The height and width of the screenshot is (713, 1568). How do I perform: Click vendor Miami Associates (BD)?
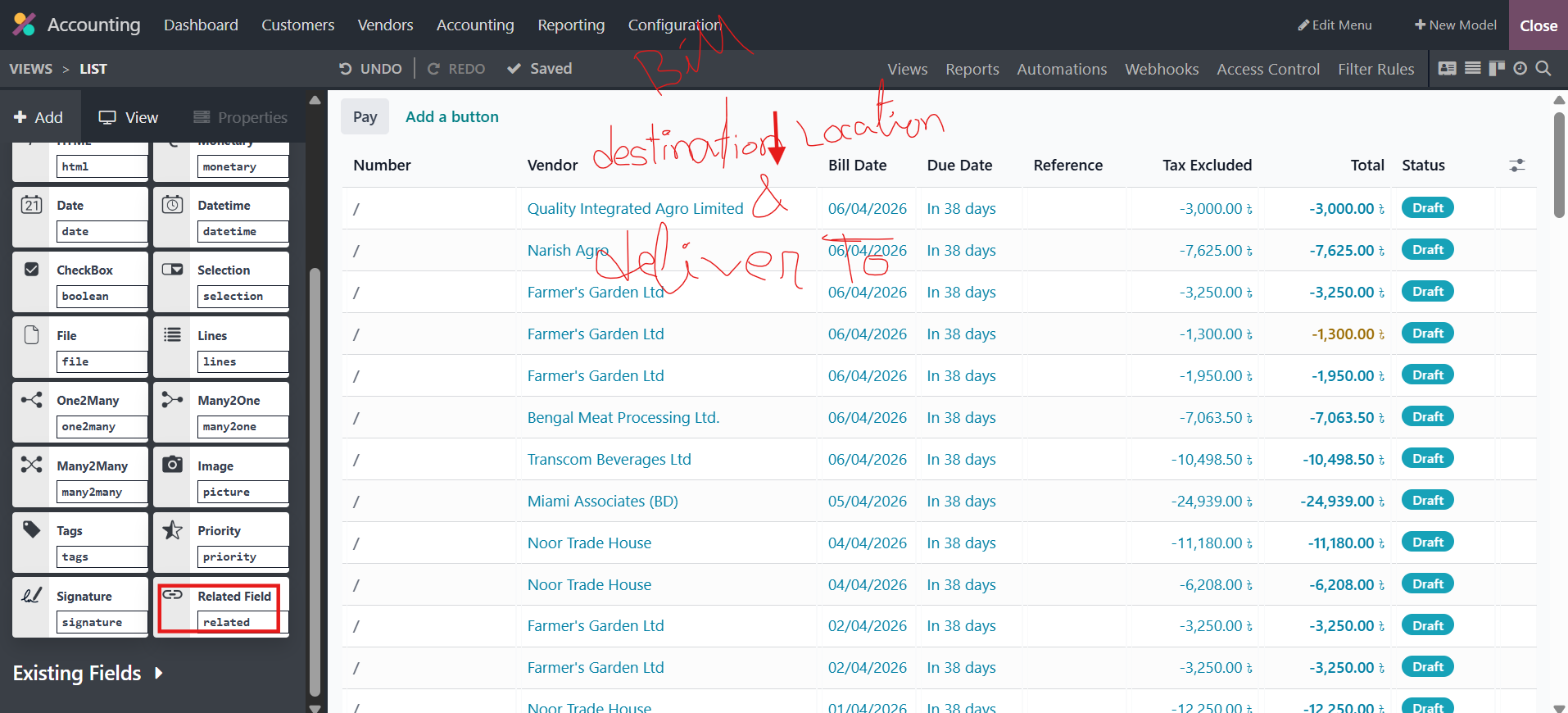[x=603, y=502]
